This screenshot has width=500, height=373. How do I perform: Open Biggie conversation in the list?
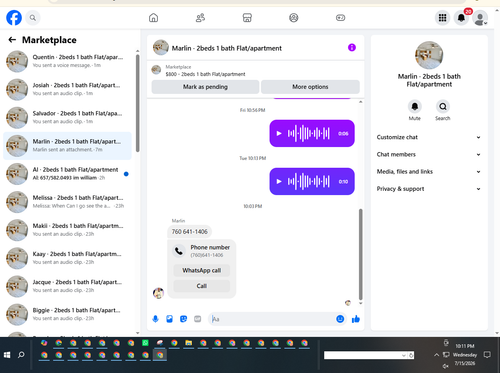click(67, 314)
